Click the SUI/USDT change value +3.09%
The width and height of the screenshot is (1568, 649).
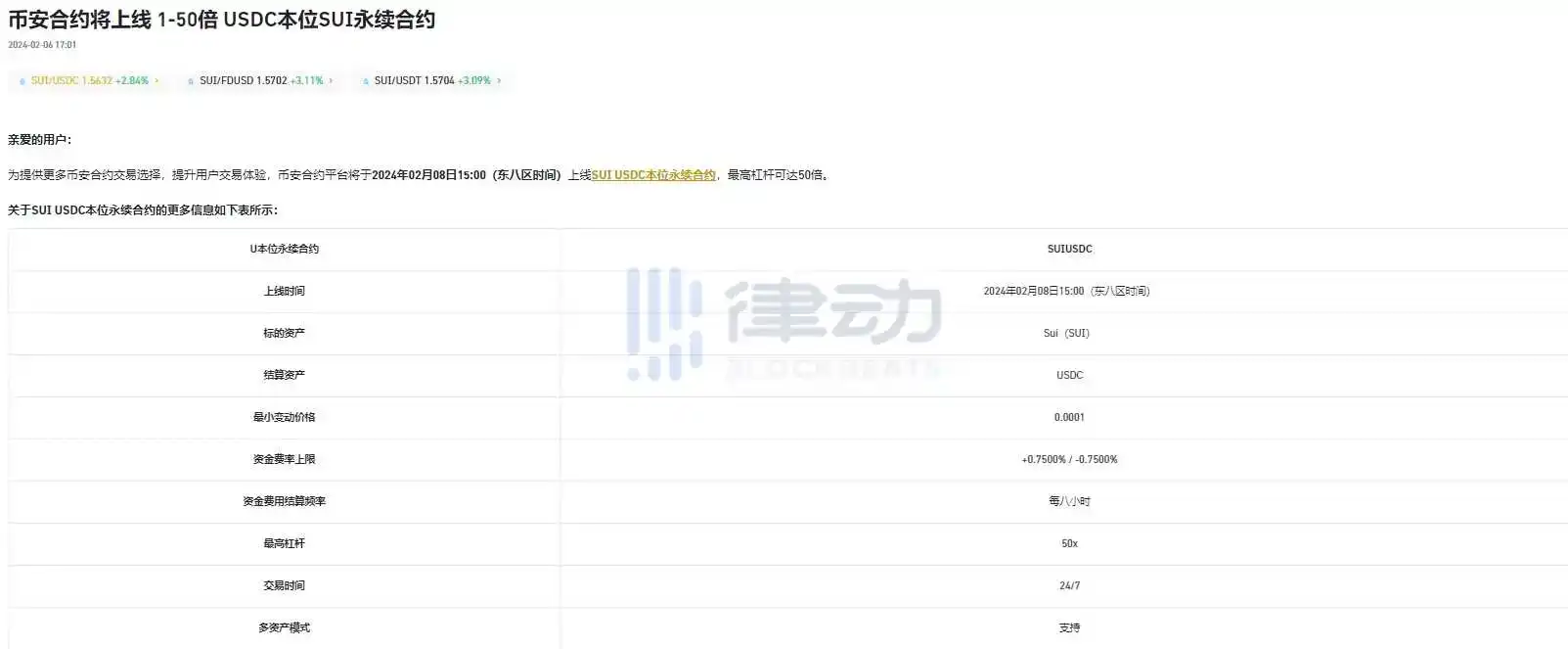[474, 81]
